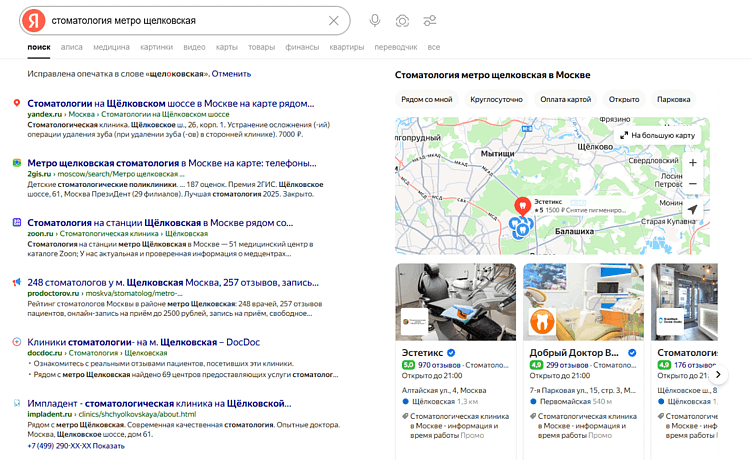The image size is (751, 460).
Task: Click impladent.ru clinics/shchyolkovskaya URL path
Action: (137, 414)
